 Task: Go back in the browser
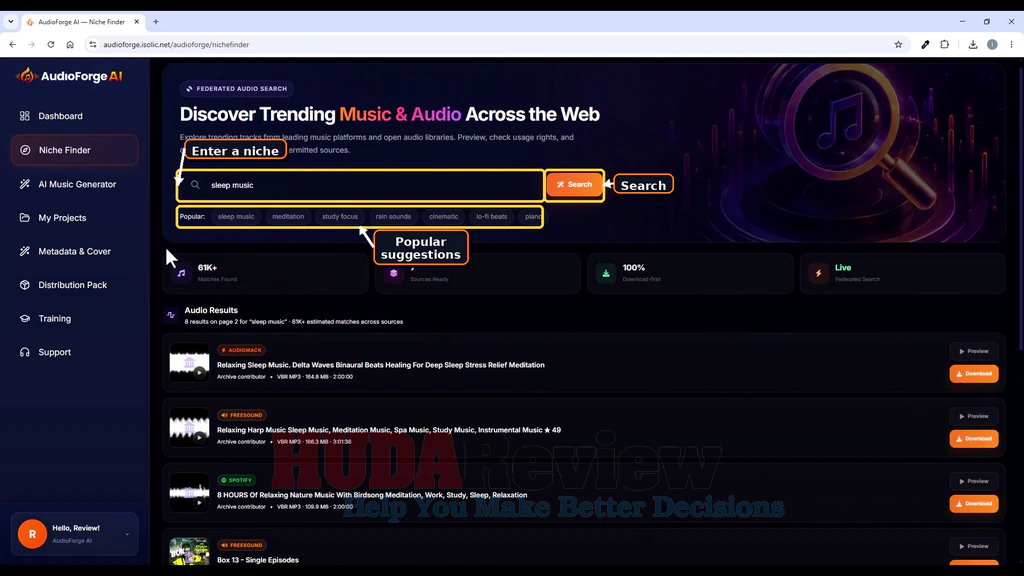pyautogui.click(x=12, y=44)
